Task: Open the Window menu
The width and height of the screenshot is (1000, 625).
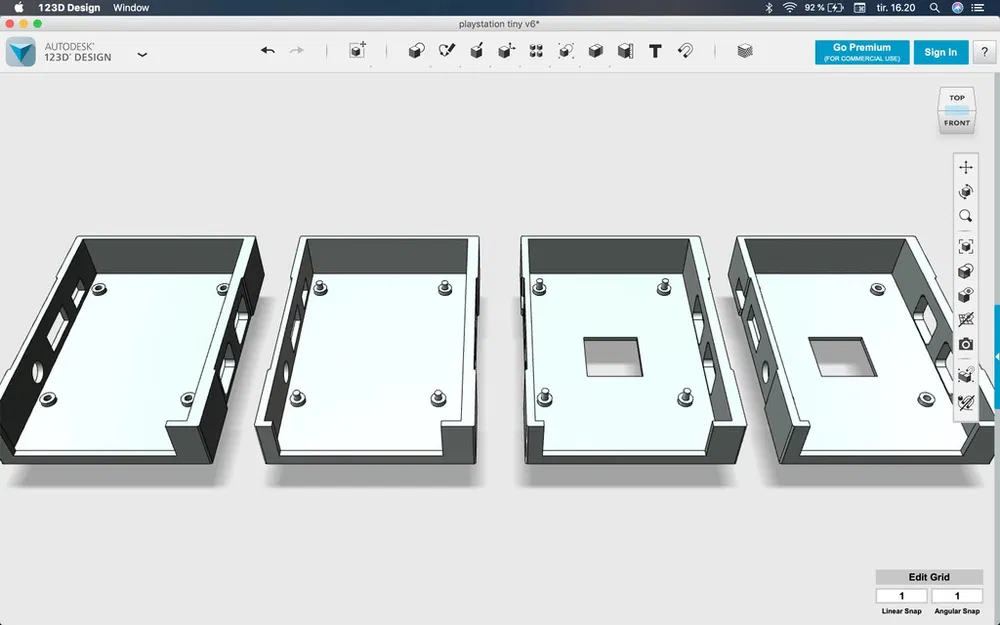Action: pos(131,8)
